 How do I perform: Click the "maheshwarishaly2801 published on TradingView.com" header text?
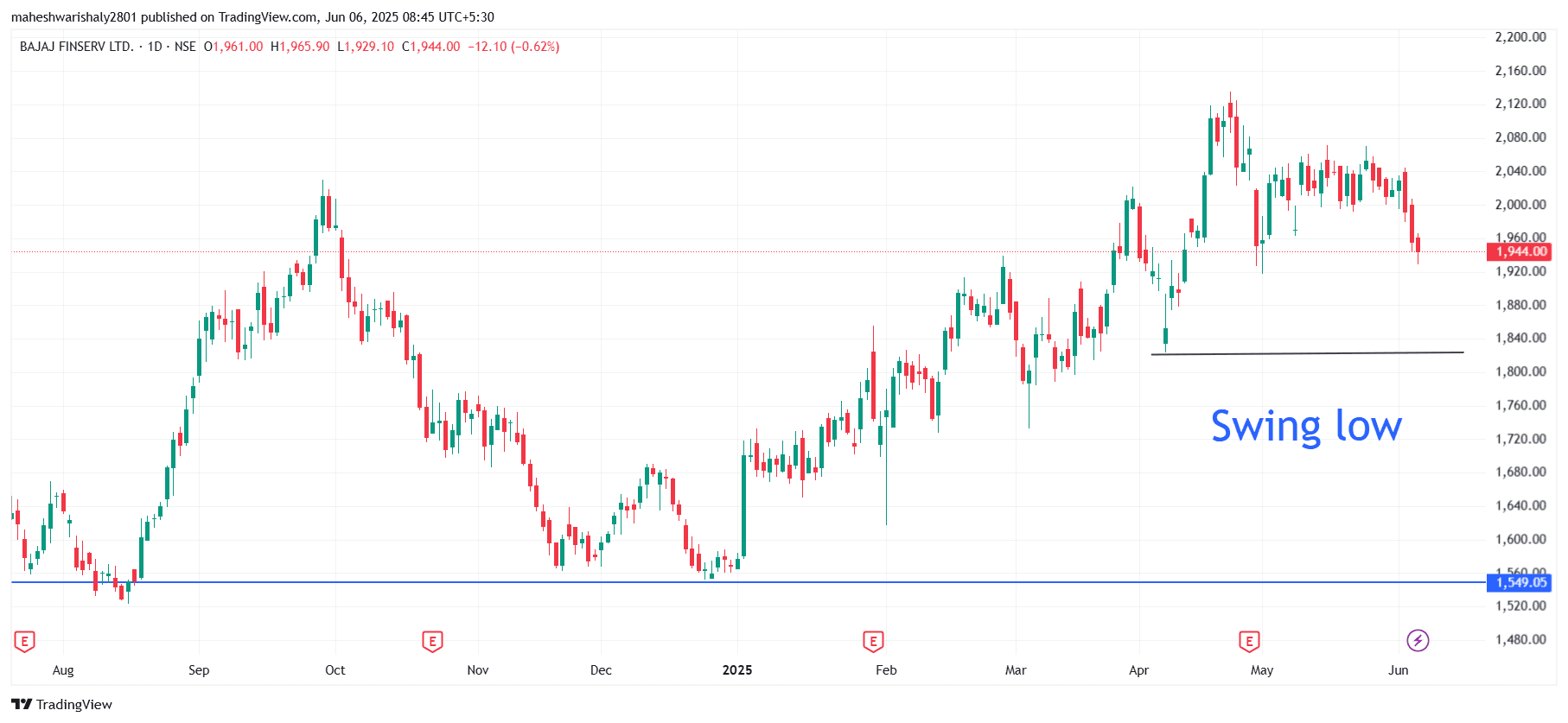pos(164,17)
